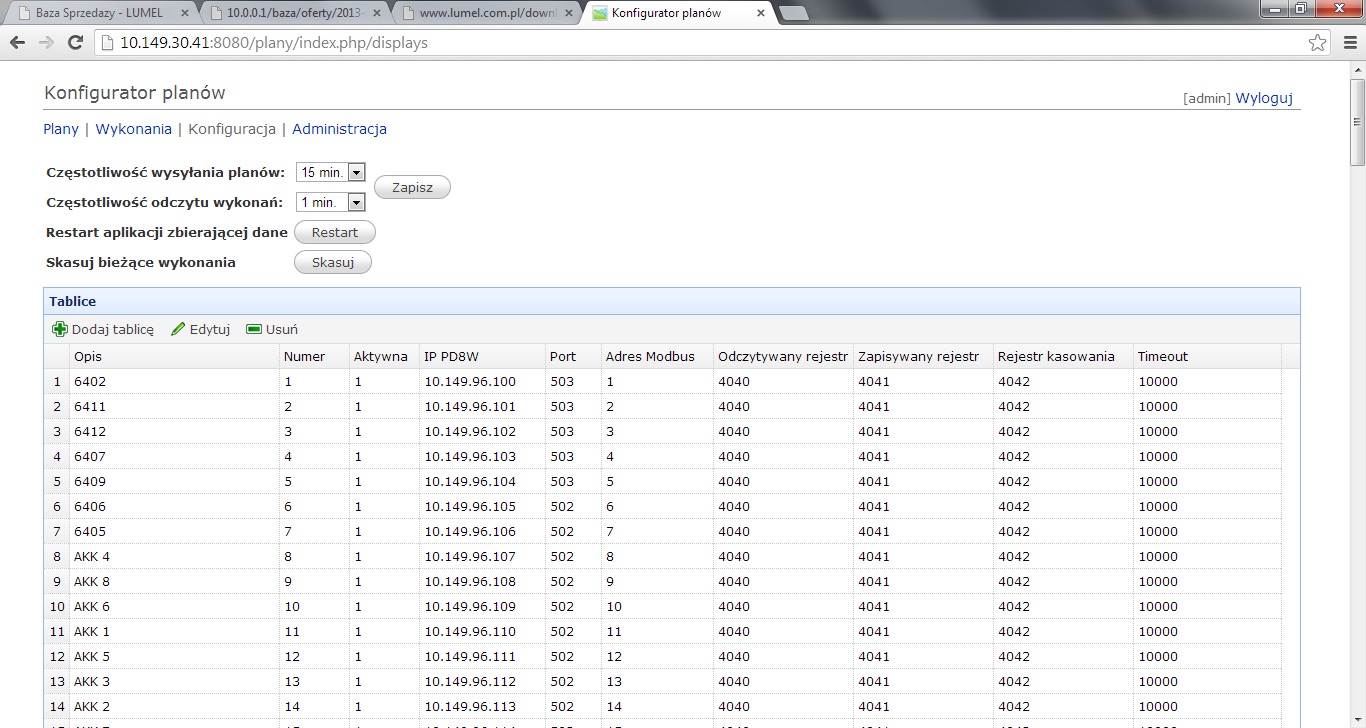Open the "Częstotliwość odczytu wykonań" dropdown
Viewport: 1366px width, 728px height.
355,202
